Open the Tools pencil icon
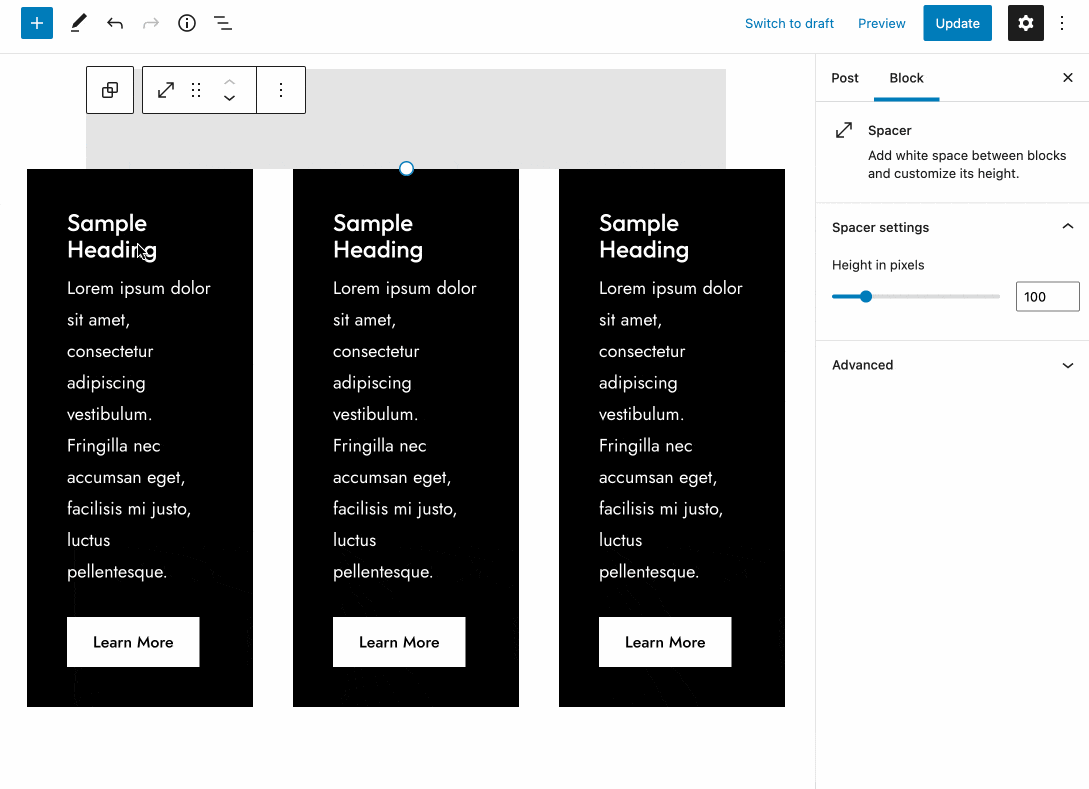Image resolution: width=1089 pixels, height=789 pixels. point(78,23)
